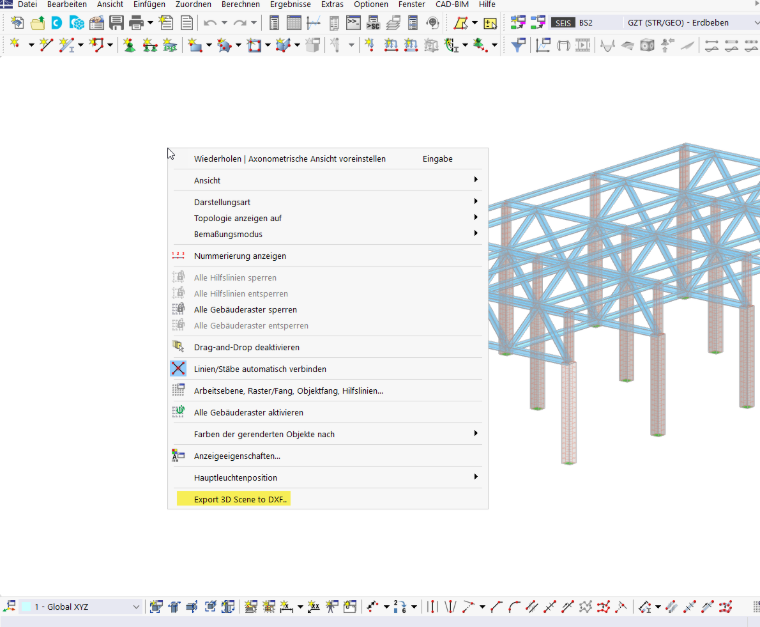Click the new member load icon
This screenshot has height=627, width=760.
click(x=411, y=45)
